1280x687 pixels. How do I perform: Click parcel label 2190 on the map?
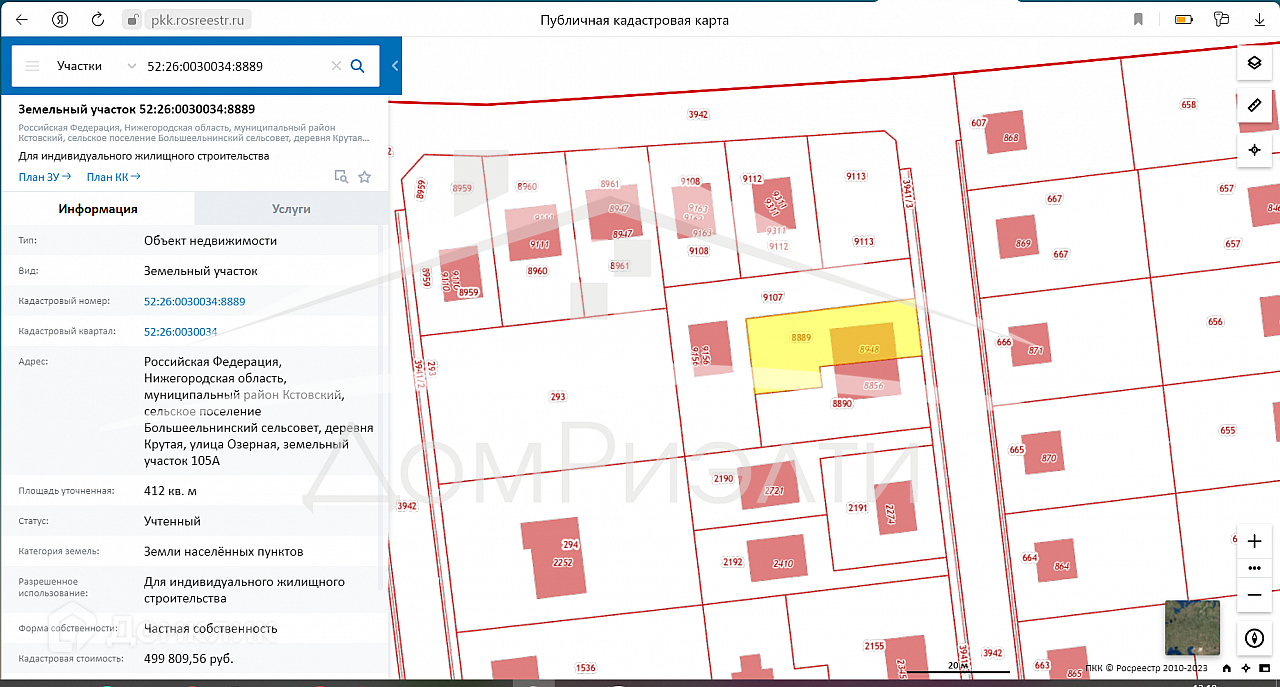pos(723,479)
